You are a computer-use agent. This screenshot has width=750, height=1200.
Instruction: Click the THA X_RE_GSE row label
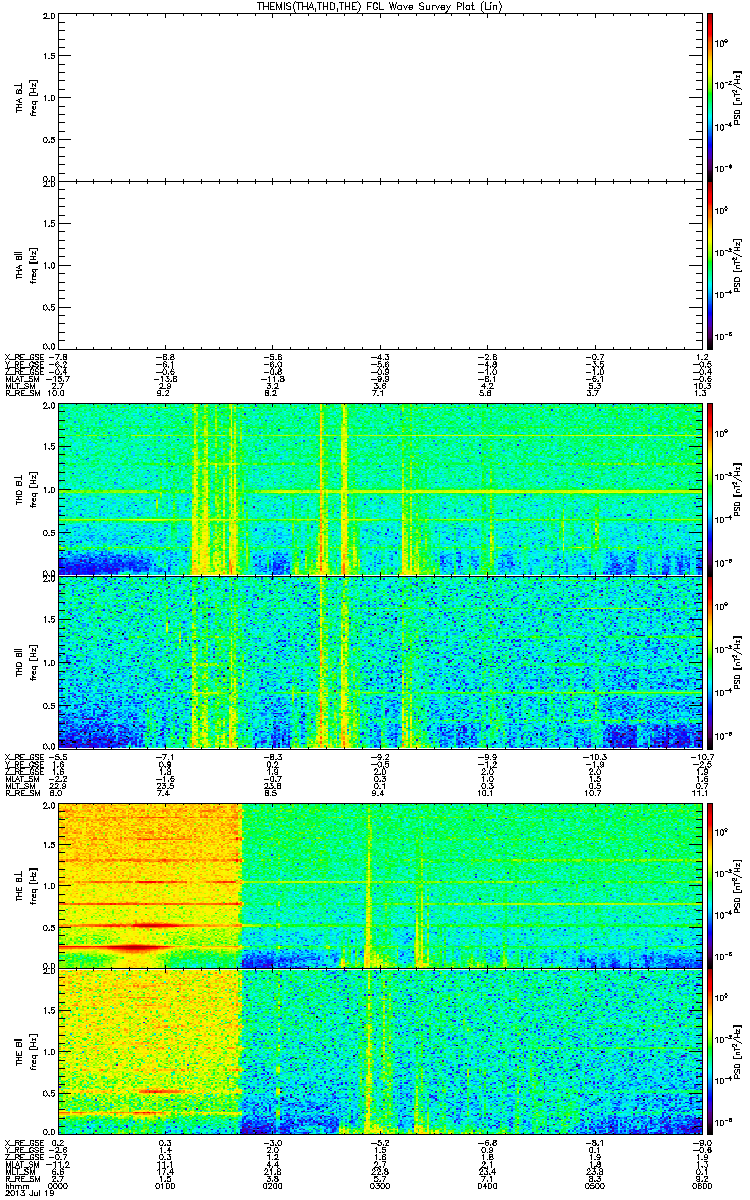click(x=26, y=356)
